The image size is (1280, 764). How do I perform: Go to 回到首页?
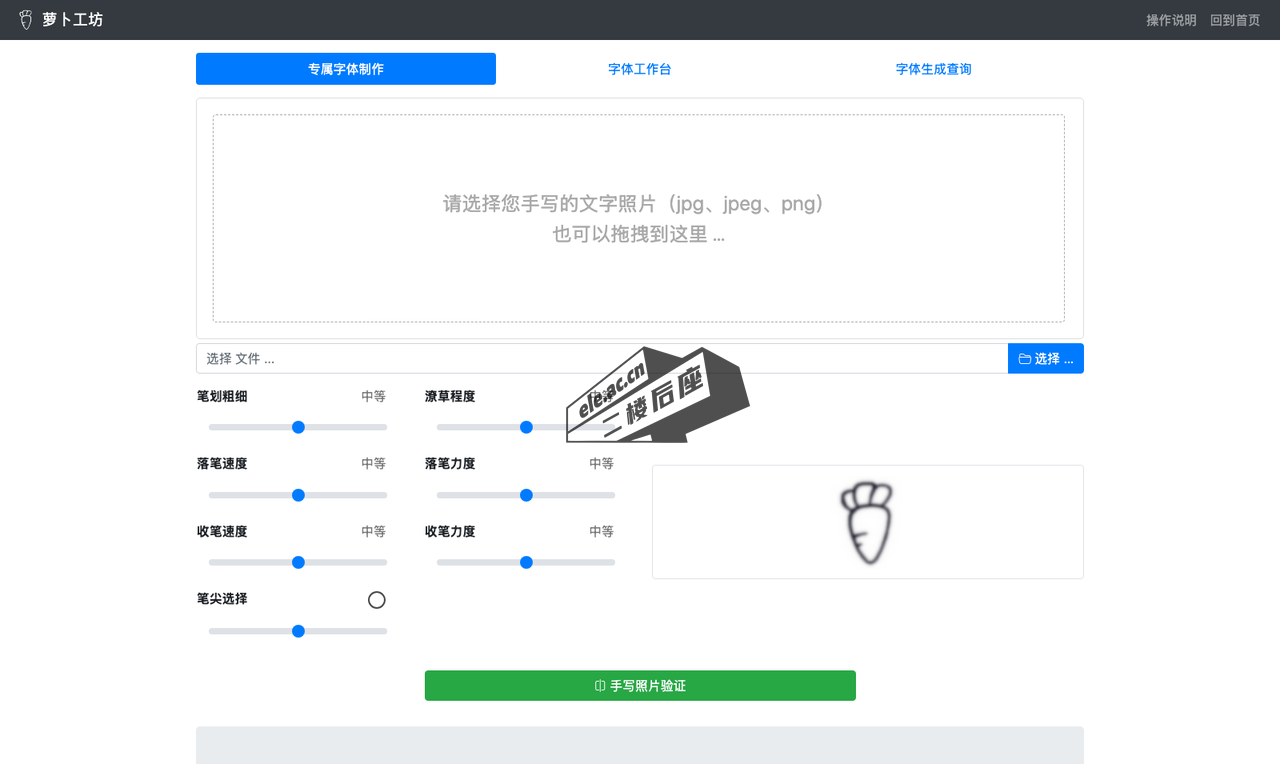click(1235, 20)
